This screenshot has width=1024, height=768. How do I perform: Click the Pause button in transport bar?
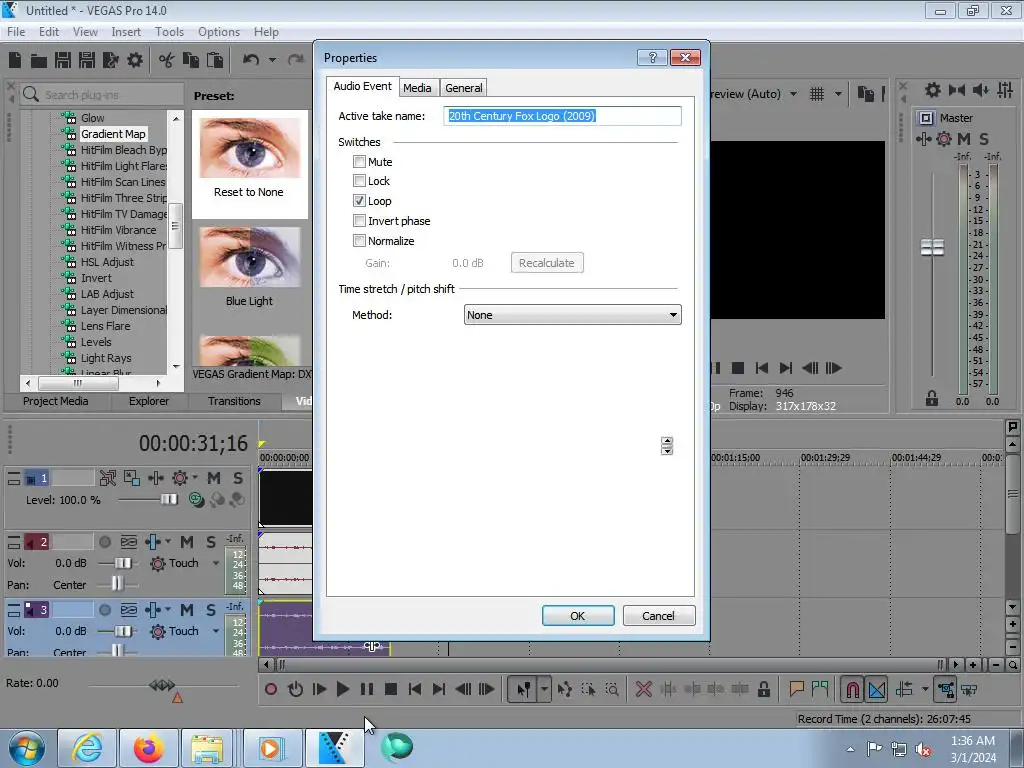click(367, 689)
